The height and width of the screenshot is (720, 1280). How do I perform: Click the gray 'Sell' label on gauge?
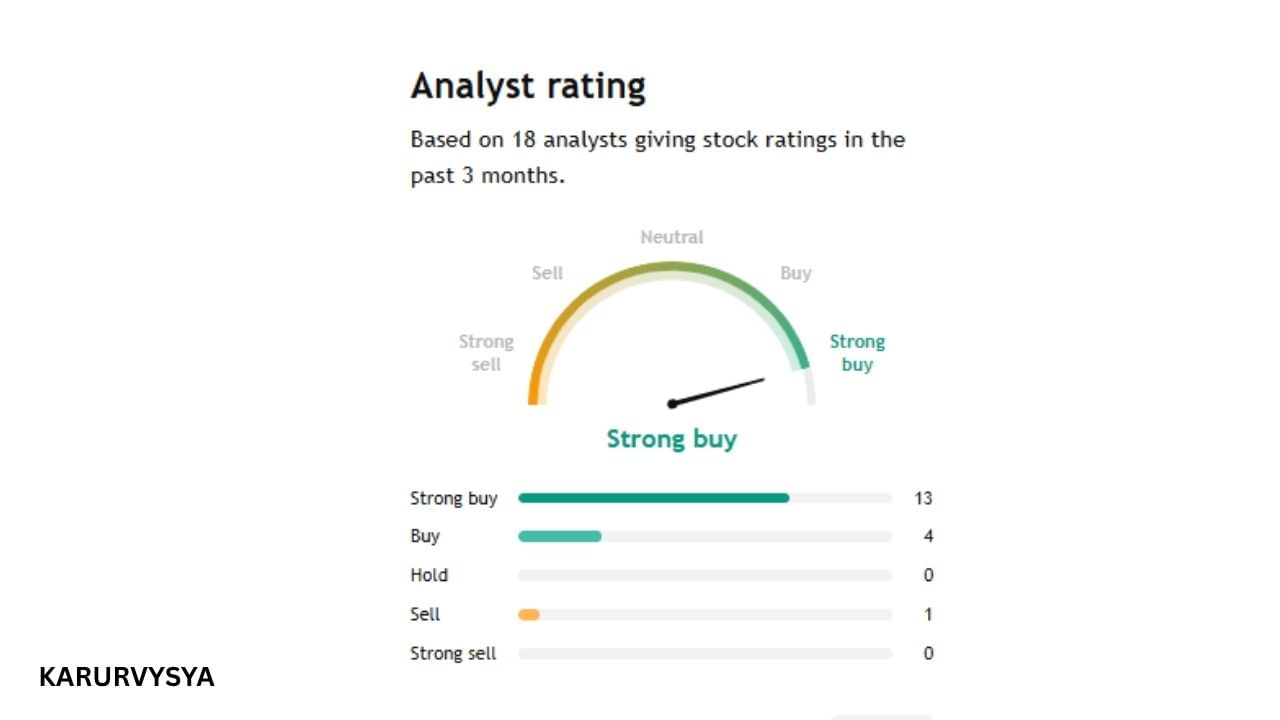(547, 273)
